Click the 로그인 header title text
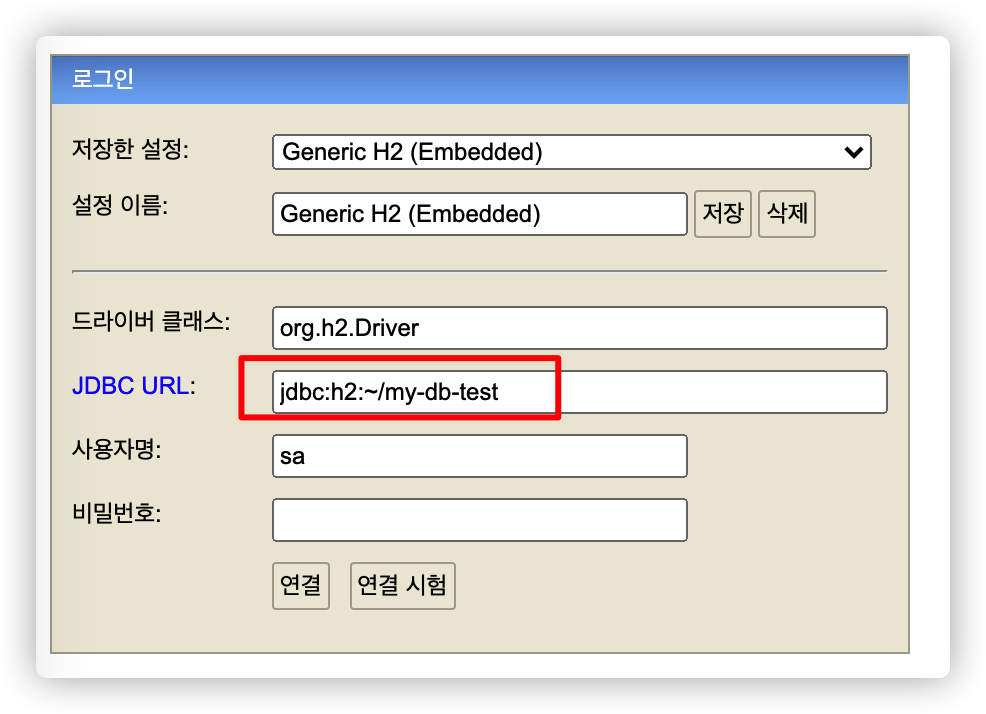 pyautogui.click(x=102, y=79)
